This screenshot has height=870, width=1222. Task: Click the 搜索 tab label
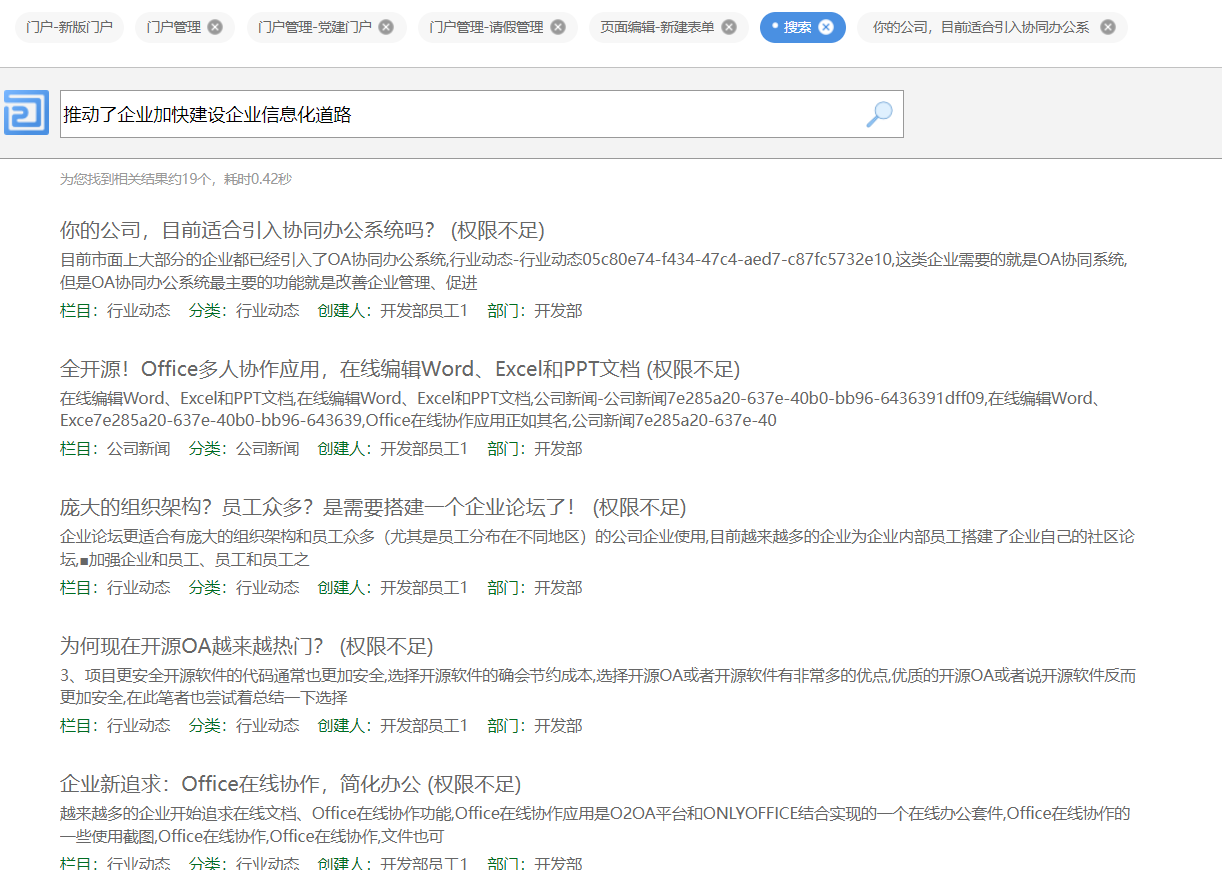(x=797, y=28)
